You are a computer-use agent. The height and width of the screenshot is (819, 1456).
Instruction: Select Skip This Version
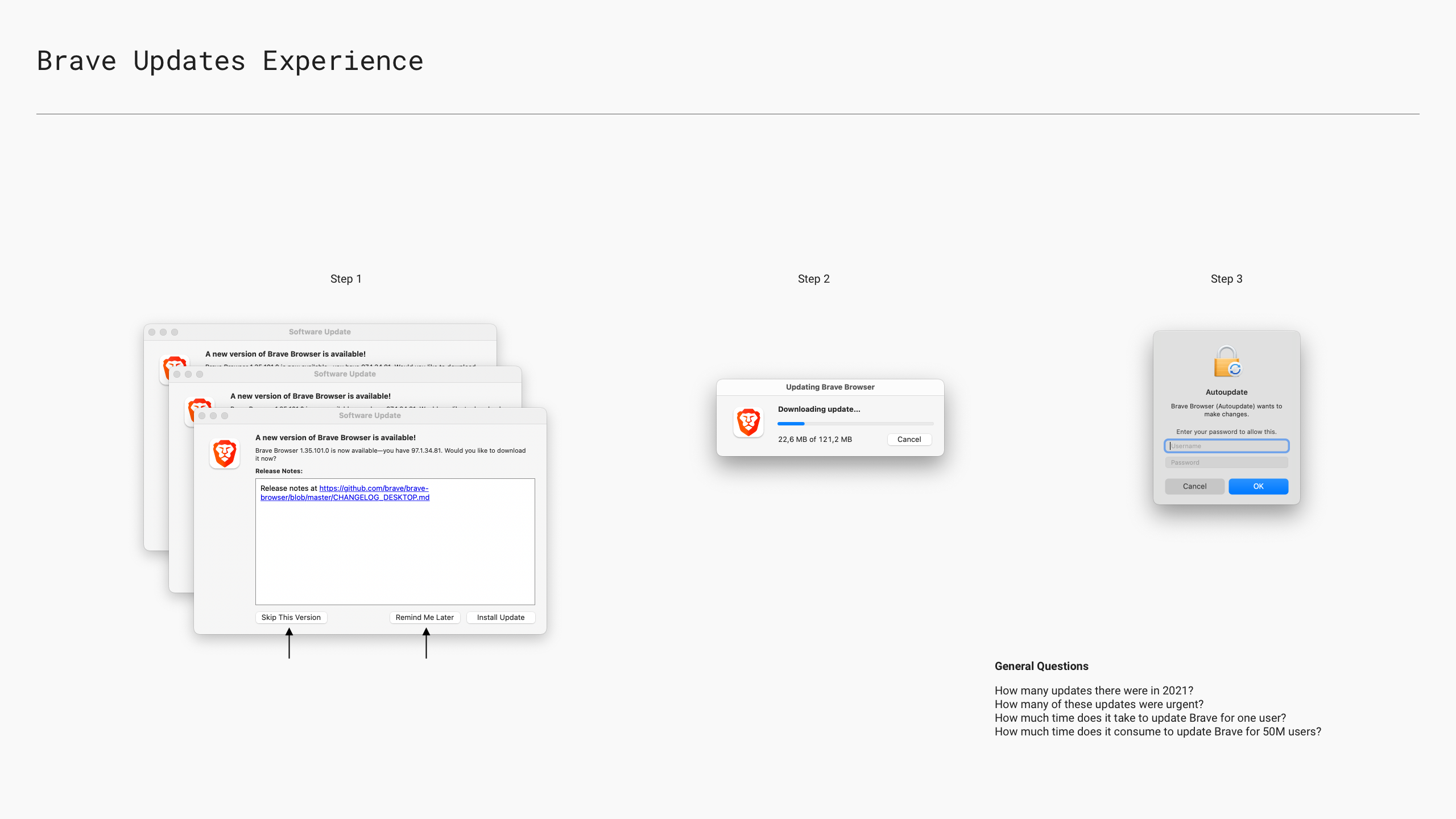(x=291, y=617)
